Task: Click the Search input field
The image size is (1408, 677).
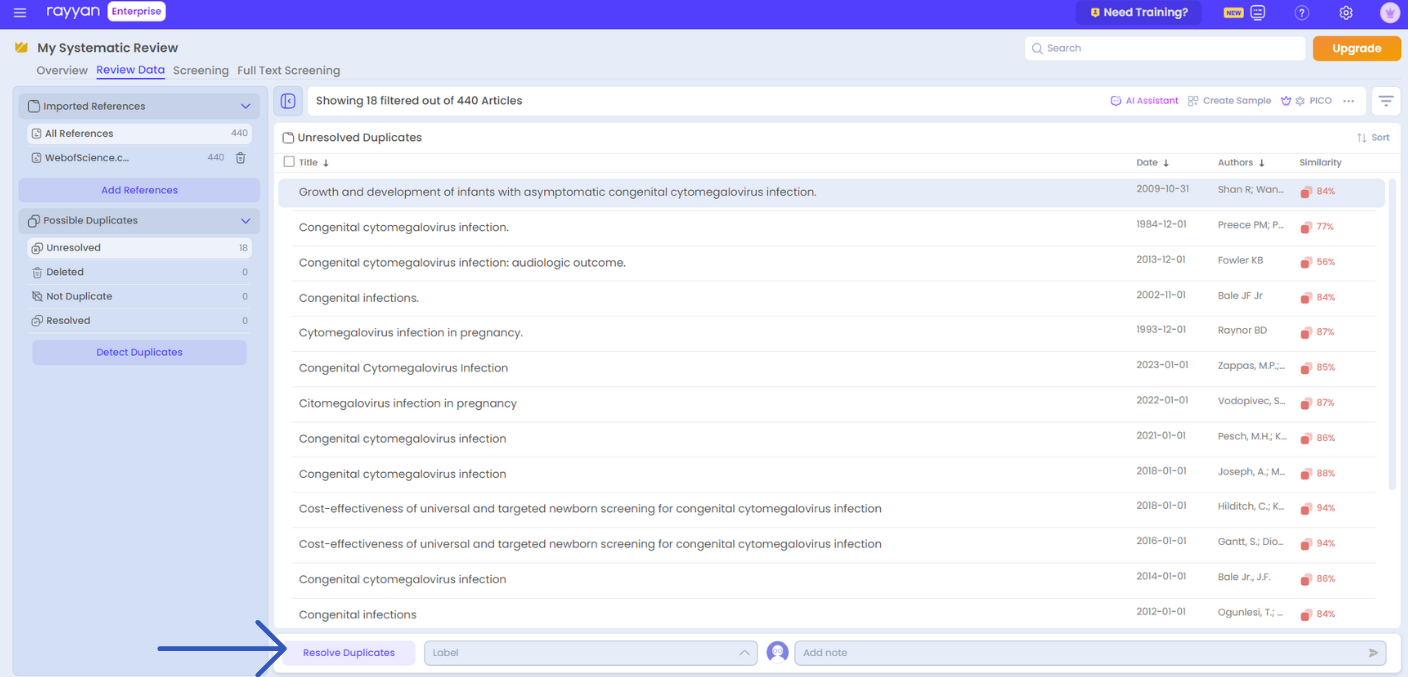Action: tap(1165, 48)
